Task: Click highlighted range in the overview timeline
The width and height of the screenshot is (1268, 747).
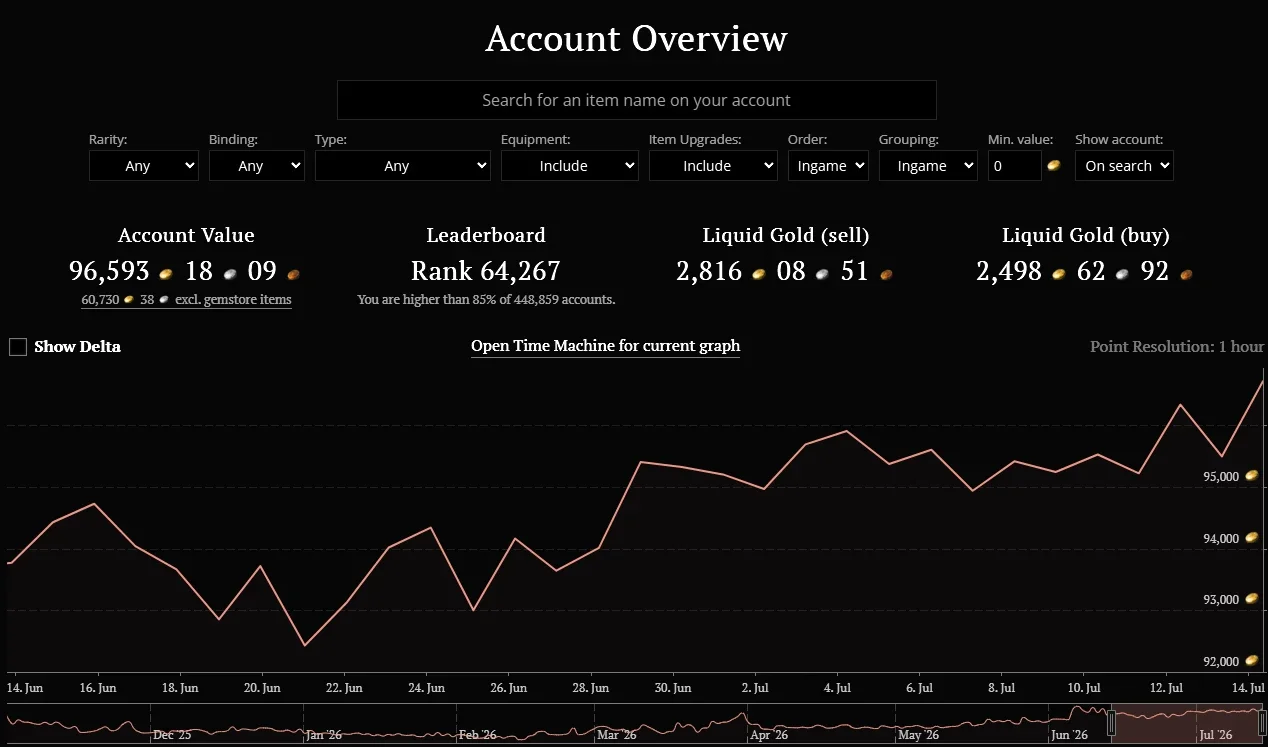Action: tap(1186, 724)
